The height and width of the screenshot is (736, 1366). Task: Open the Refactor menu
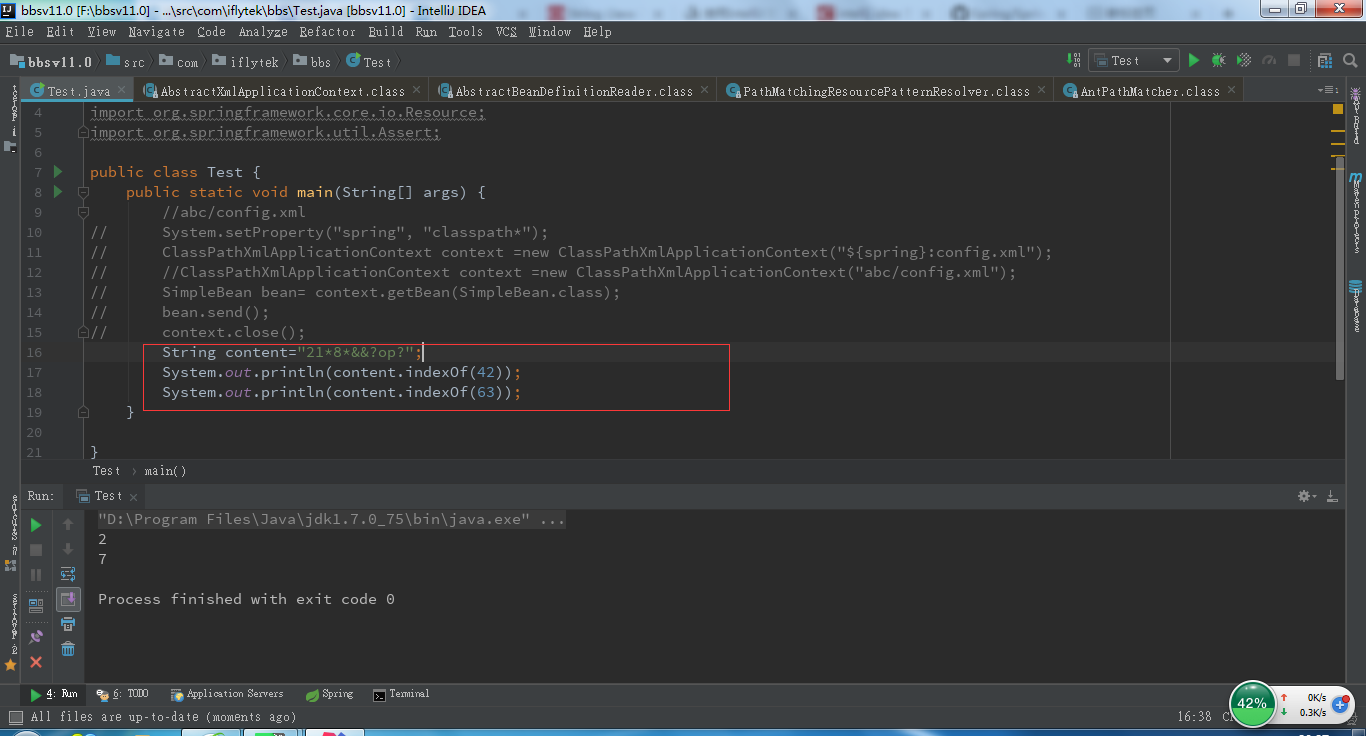pos(327,32)
